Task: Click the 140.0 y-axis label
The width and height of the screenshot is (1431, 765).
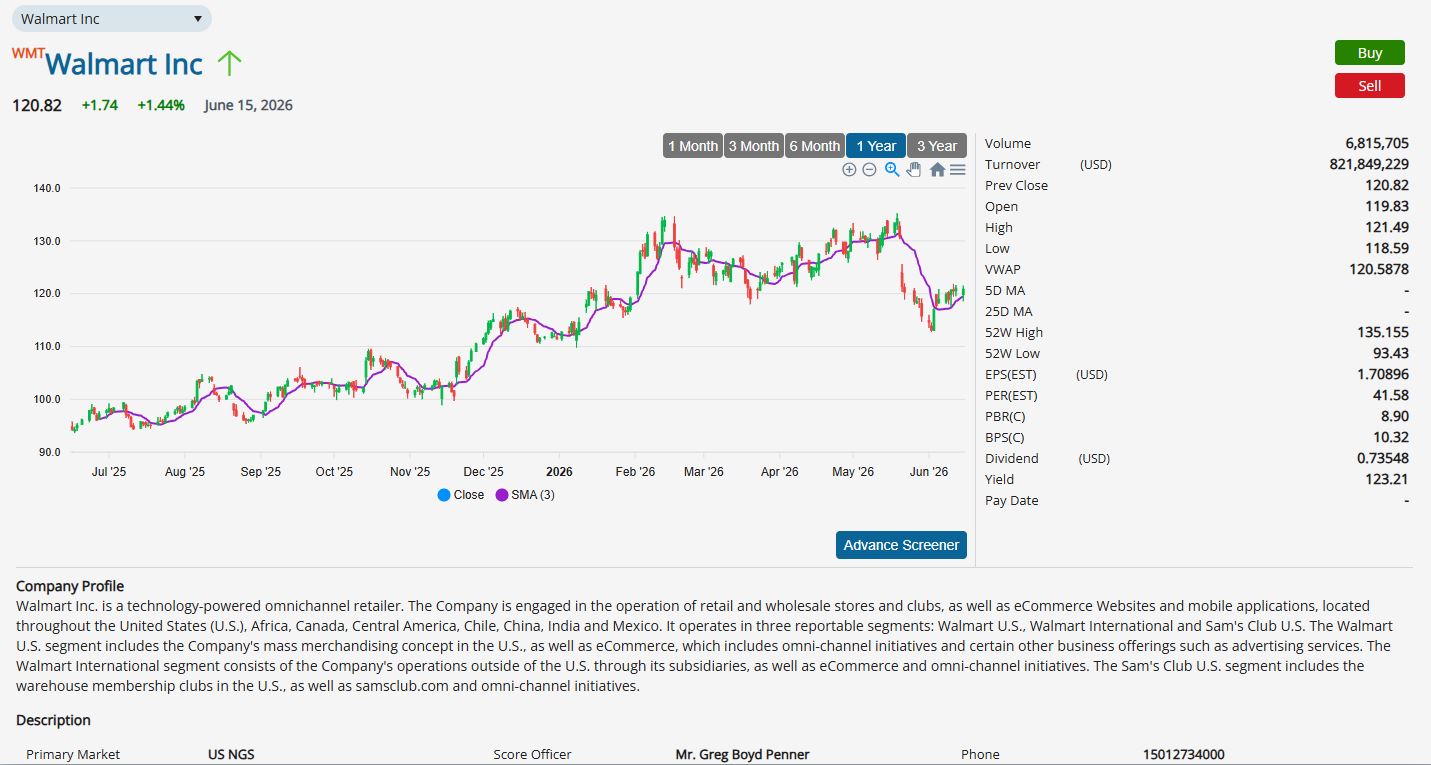Action: coord(49,188)
